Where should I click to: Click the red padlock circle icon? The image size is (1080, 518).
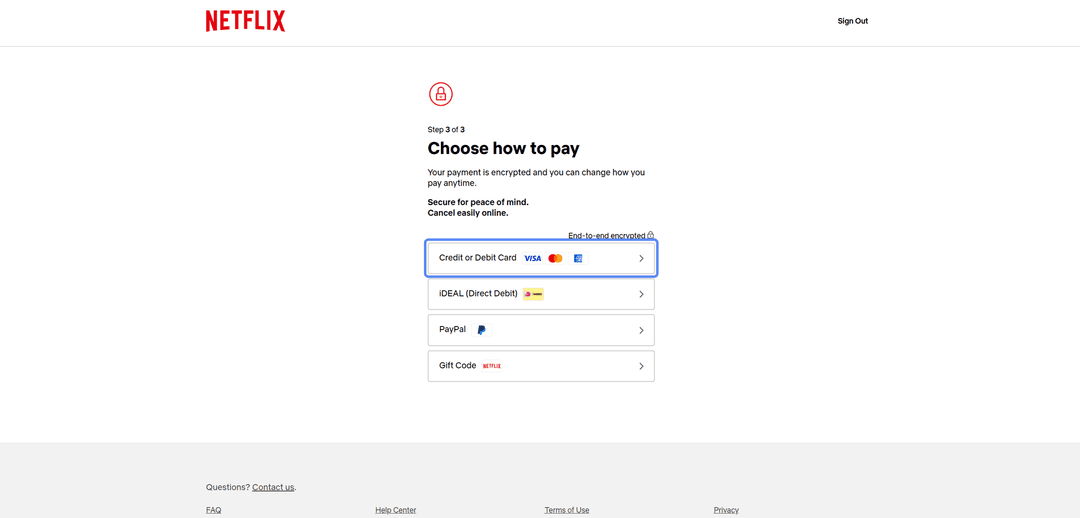(x=441, y=94)
